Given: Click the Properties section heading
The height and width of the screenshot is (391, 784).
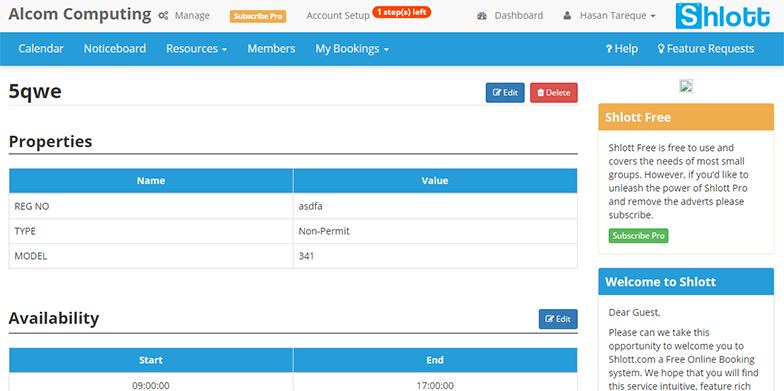Looking at the screenshot, I should pos(50,142).
